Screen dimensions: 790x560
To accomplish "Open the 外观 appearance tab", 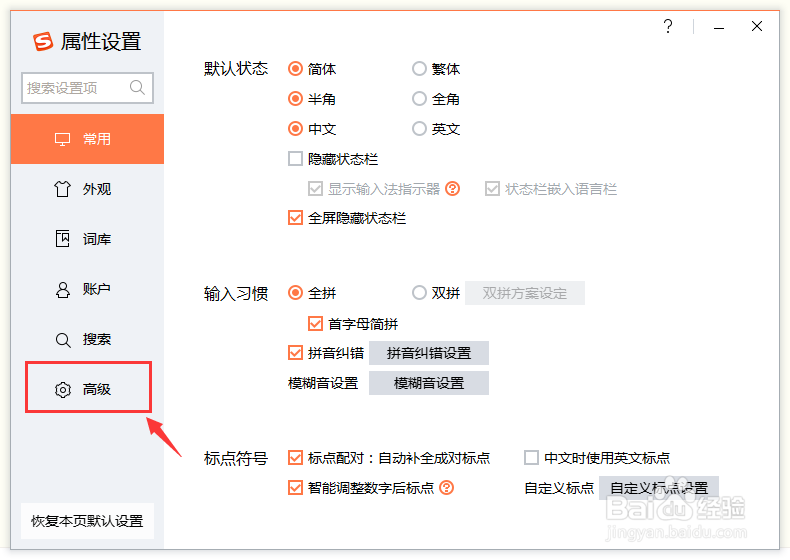I will pyautogui.click(x=87, y=189).
